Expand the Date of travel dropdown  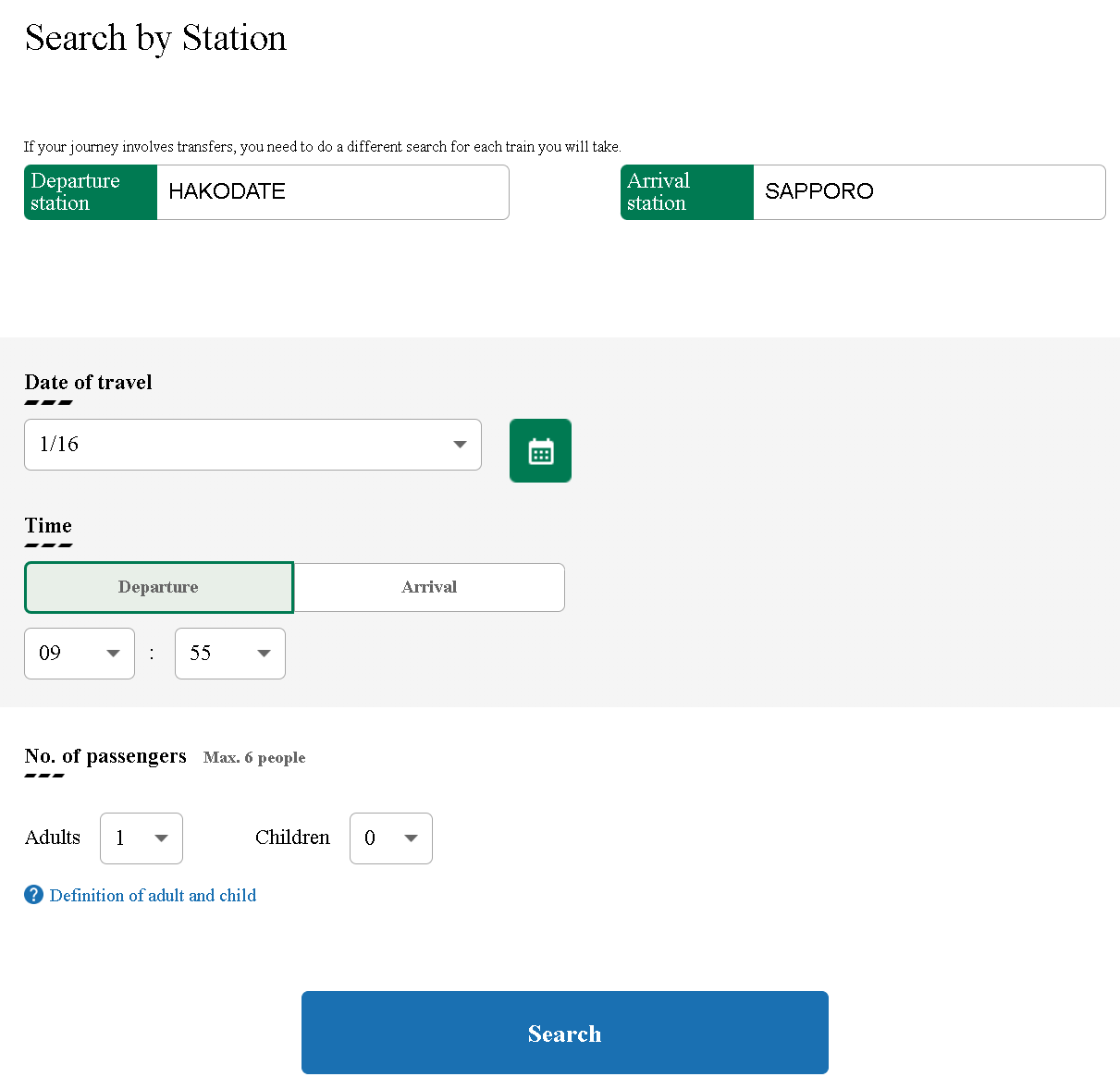click(252, 445)
